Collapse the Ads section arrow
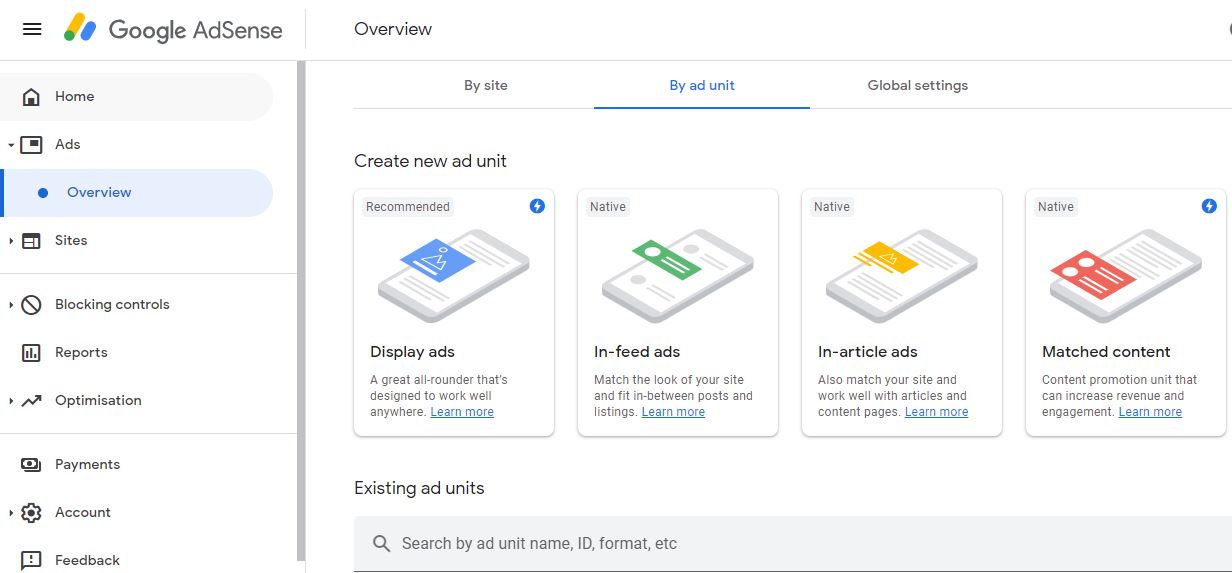 coord(11,145)
